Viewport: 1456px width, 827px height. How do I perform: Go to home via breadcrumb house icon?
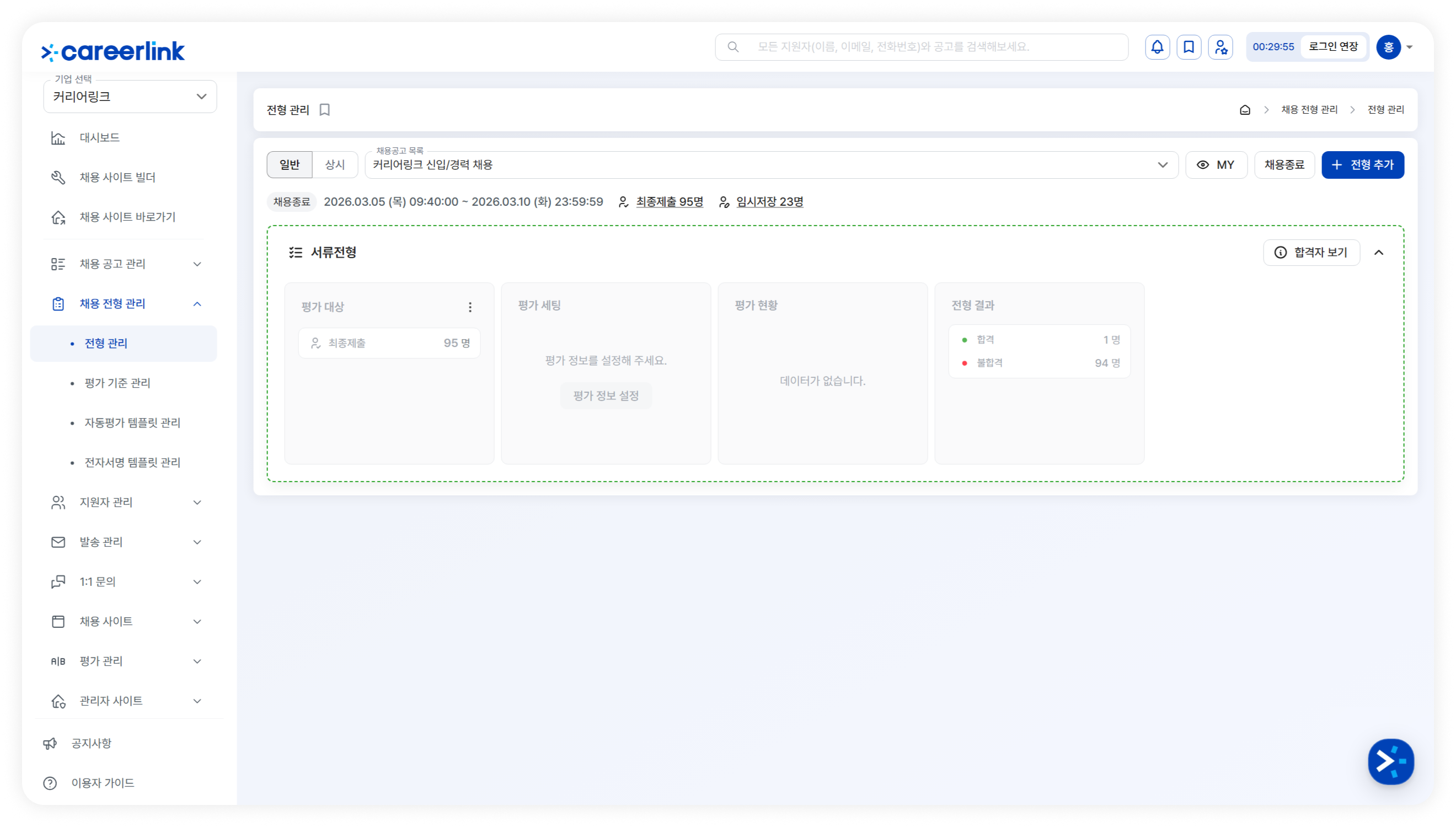[1244, 110]
